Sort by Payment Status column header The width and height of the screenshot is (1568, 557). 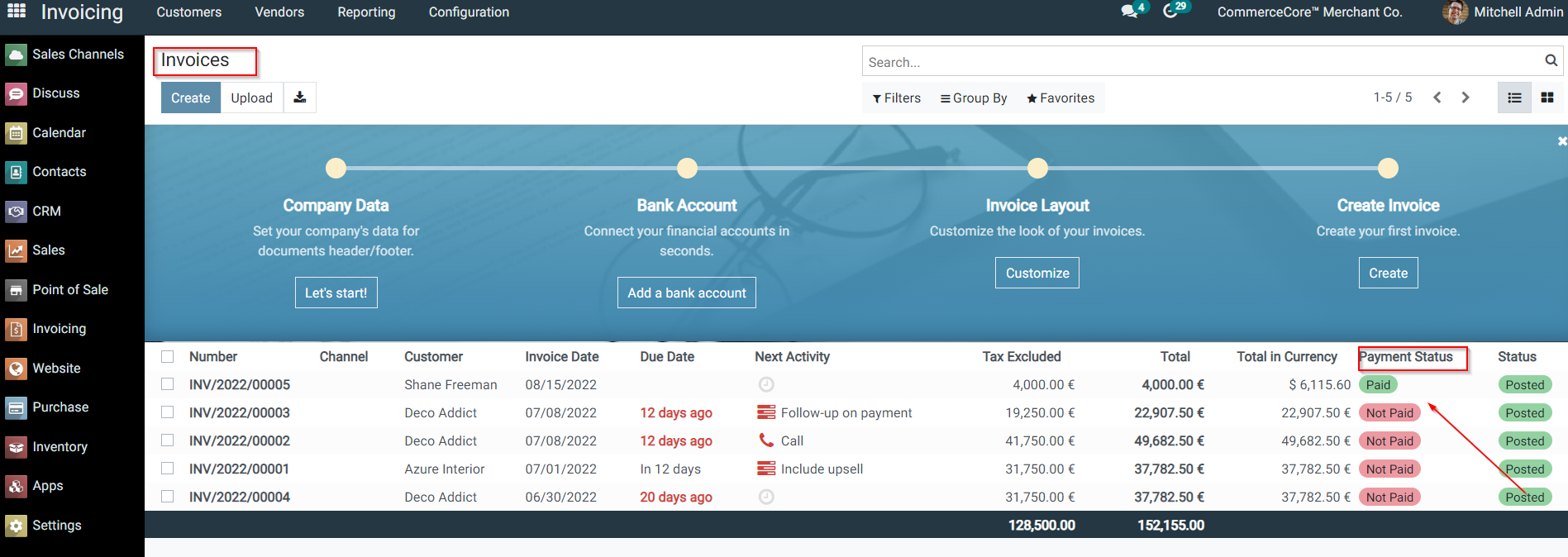click(1406, 356)
